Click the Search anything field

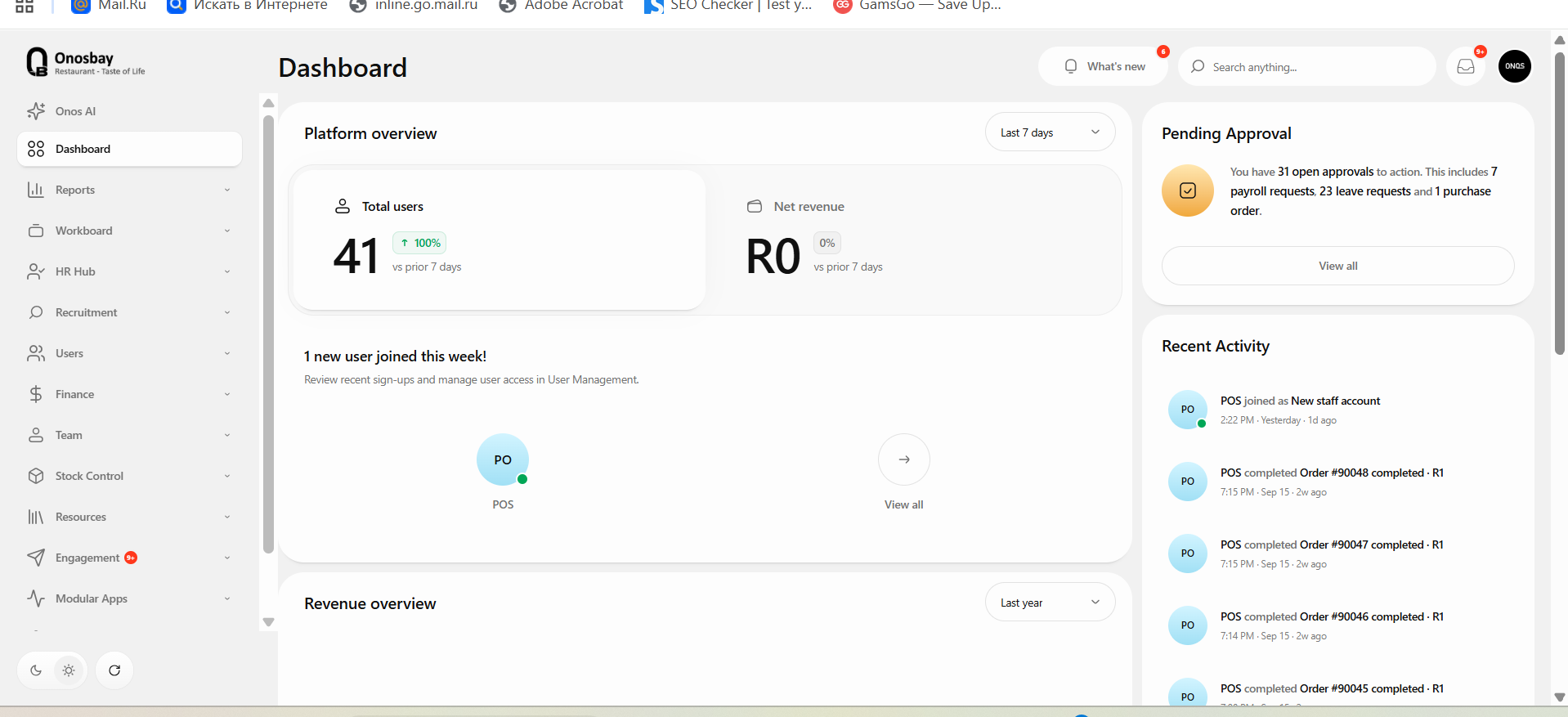coord(1306,66)
